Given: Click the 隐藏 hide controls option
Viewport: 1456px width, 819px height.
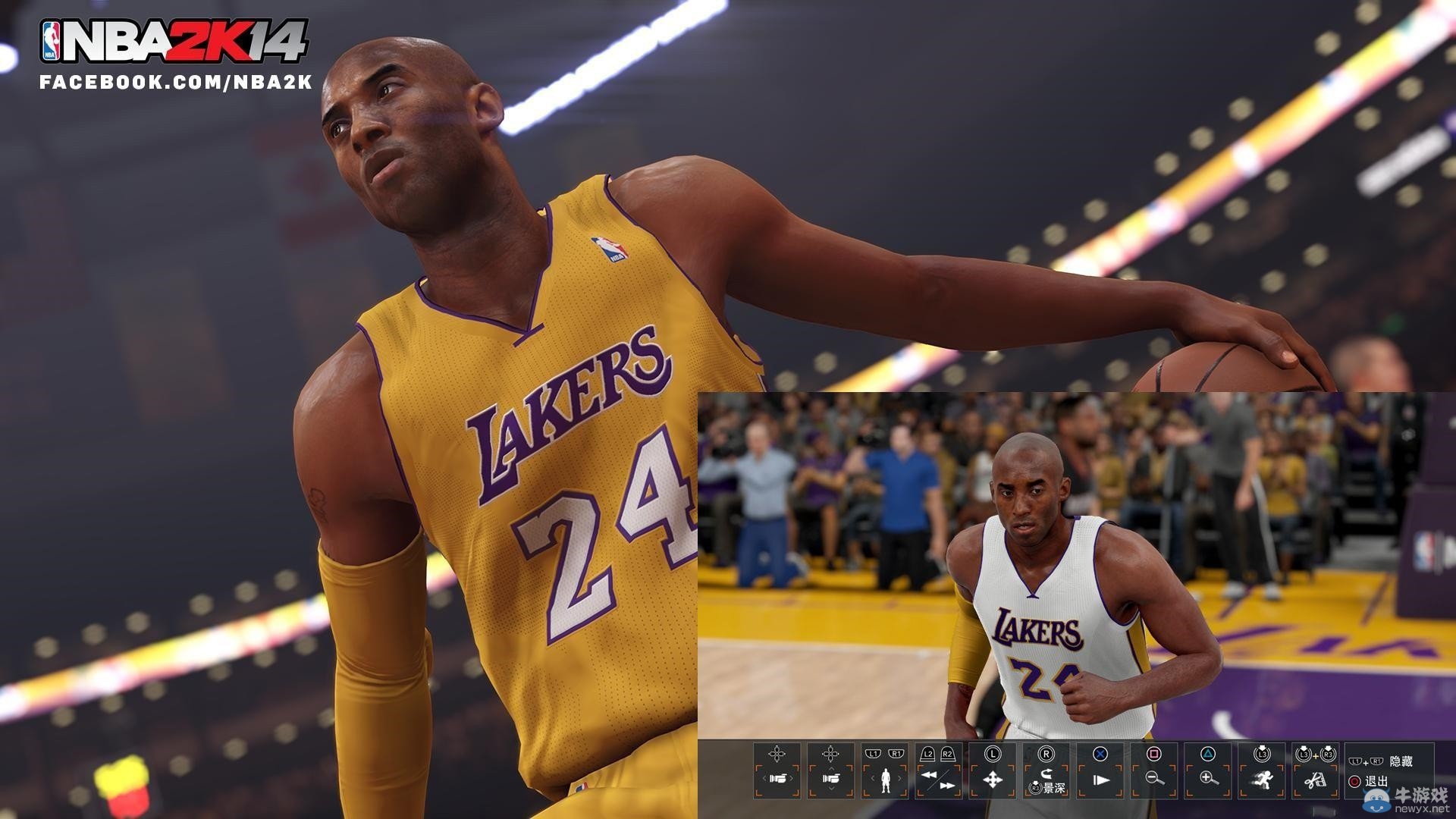Looking at the screenshot, I should 1380,761.
